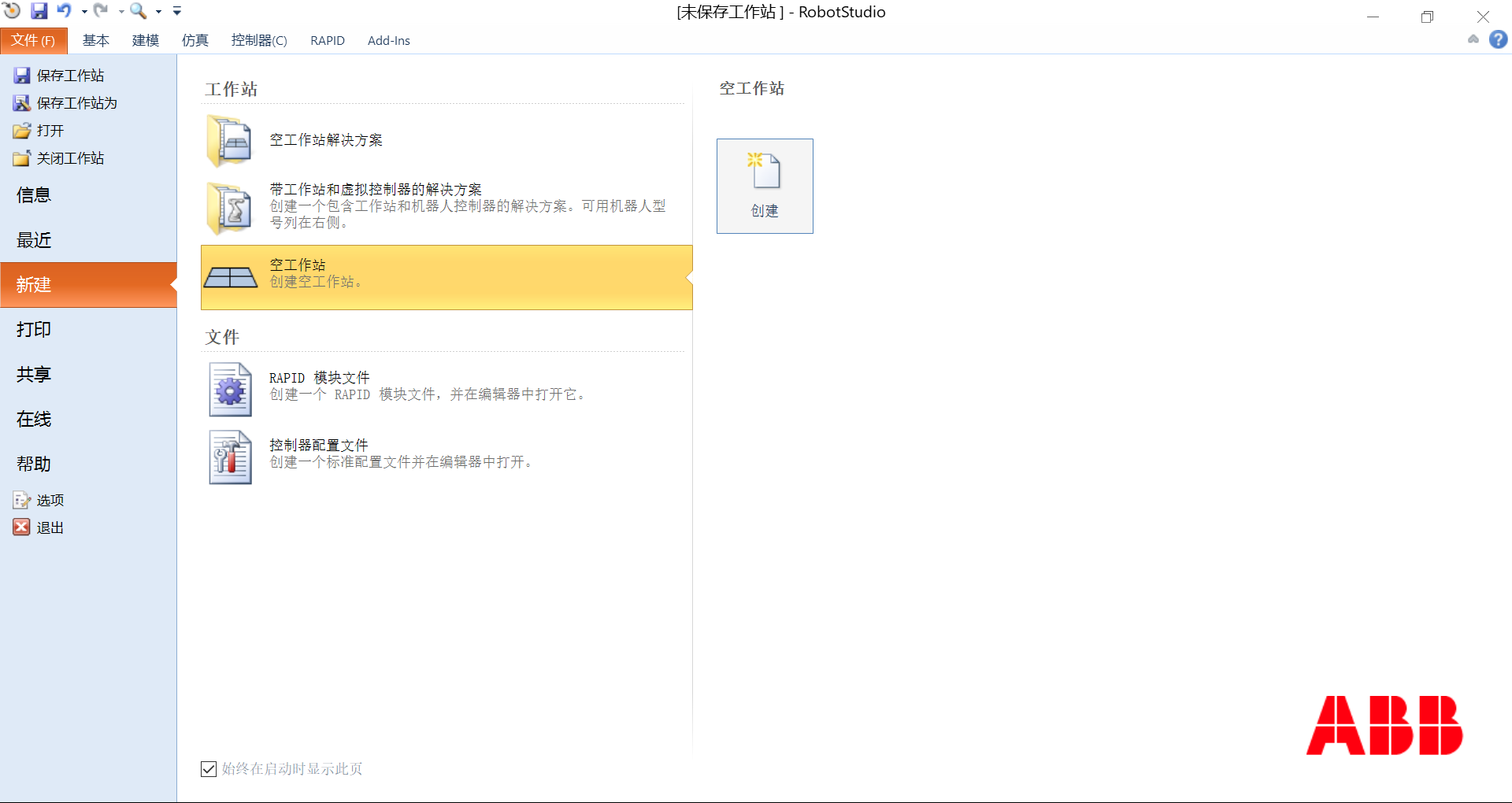Image resolution: width=1512 pixels, height=803 pixels.
Task: Untick 始终在启动时显示此页 checkbox
Action: (209, 769)
